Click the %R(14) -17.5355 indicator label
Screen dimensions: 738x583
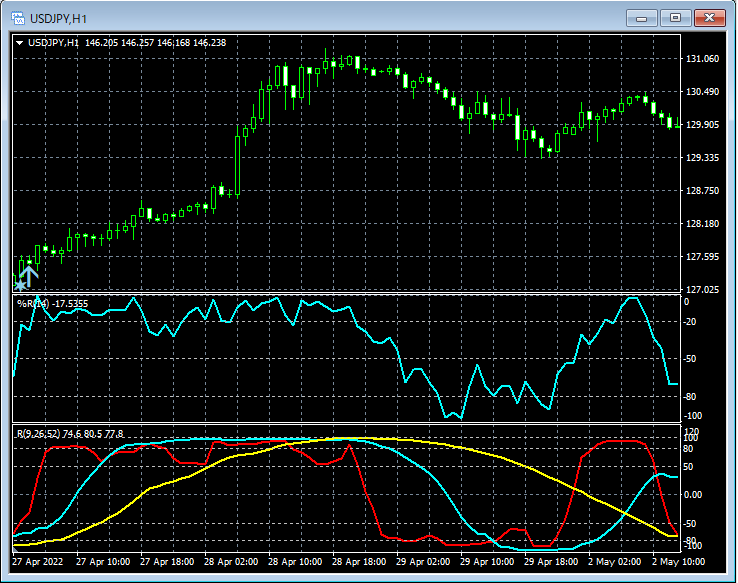(x=52, y=303)
